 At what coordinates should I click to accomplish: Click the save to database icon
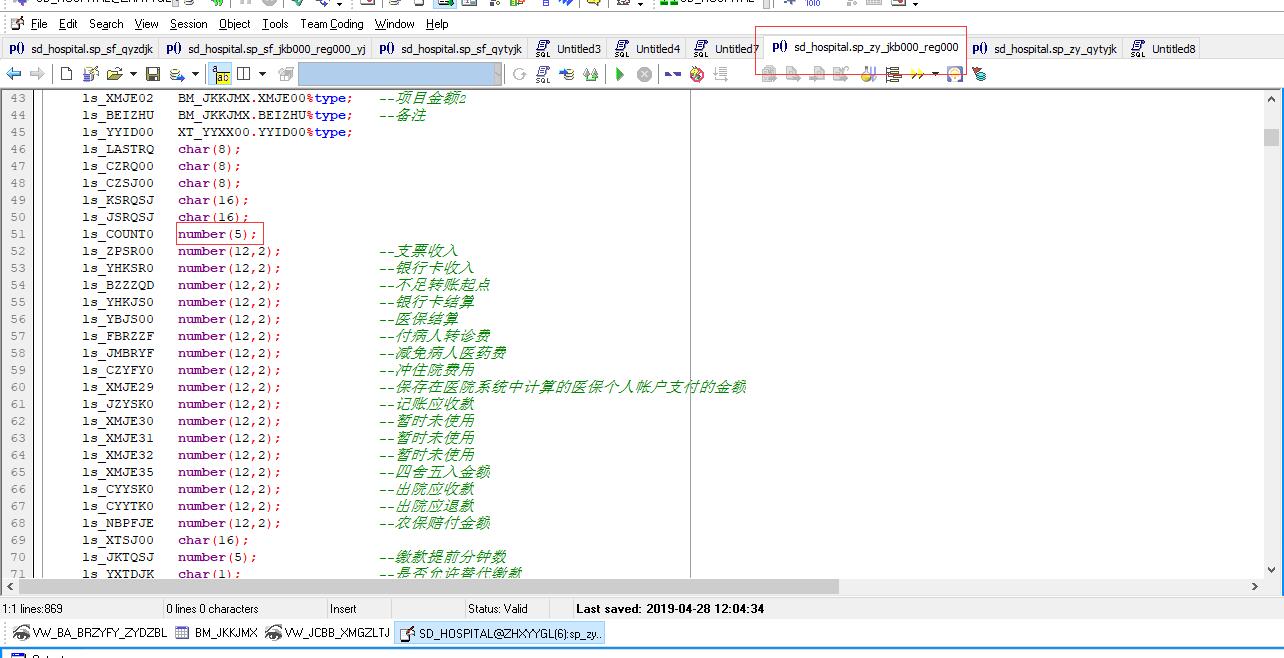click(x=177, y=74)
